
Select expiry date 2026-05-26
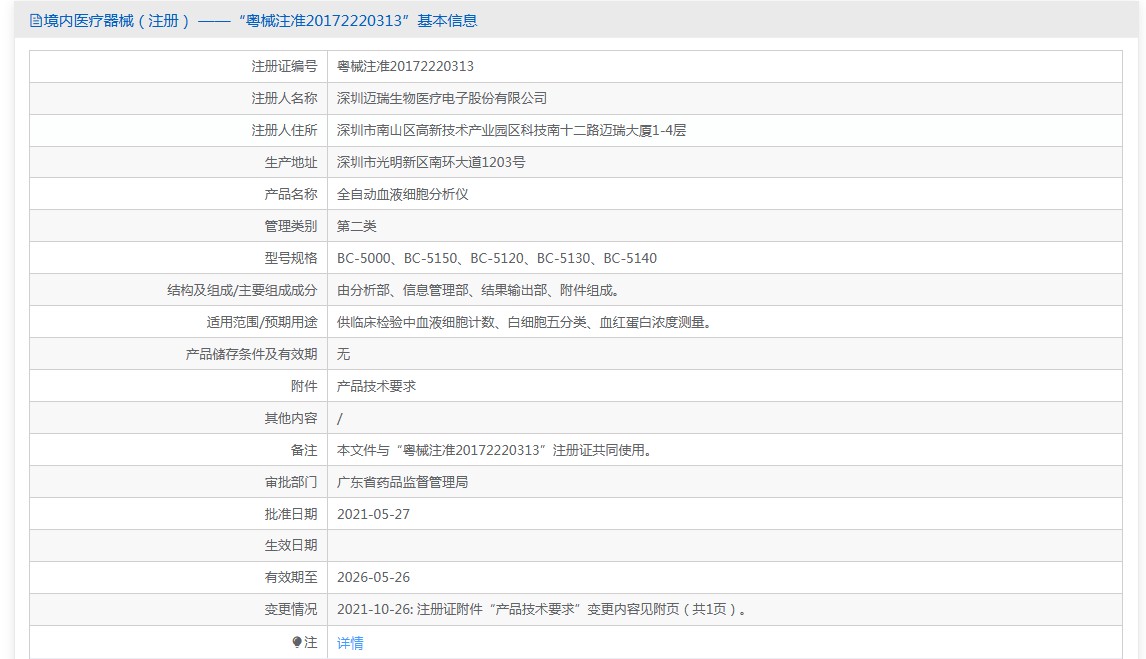[x=373, y=578]
